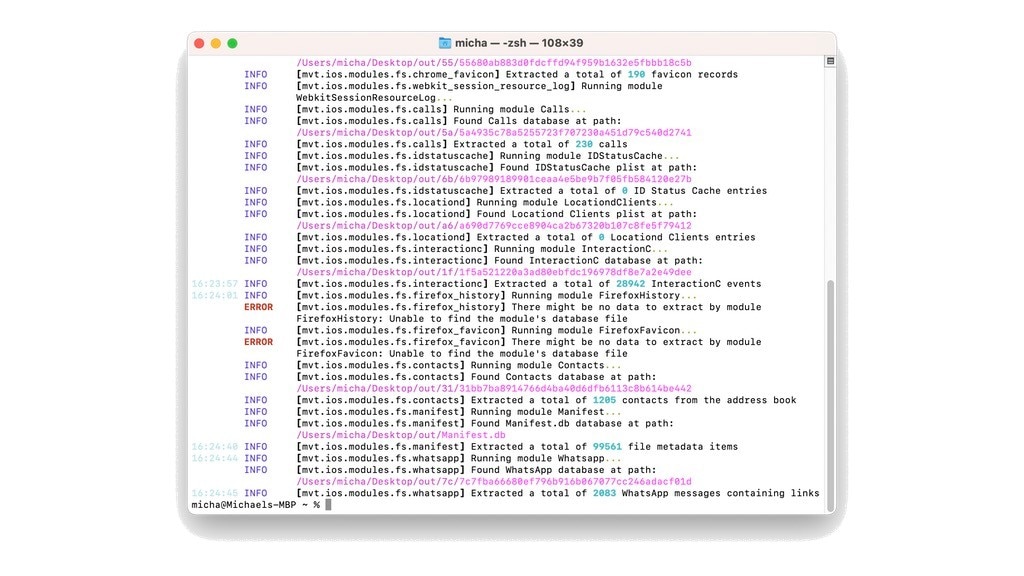This screenshot has width=1024, height=576.
Task: Click the marker overview icon at top right
Action: [829, 60]
